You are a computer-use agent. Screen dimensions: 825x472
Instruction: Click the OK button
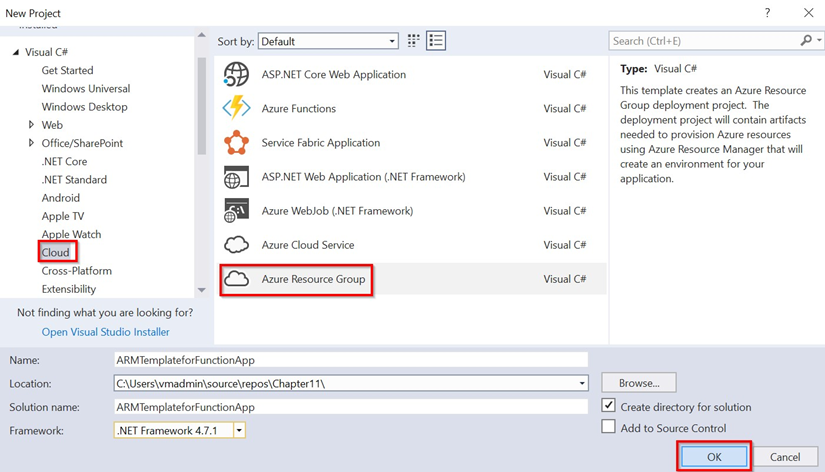714,456
